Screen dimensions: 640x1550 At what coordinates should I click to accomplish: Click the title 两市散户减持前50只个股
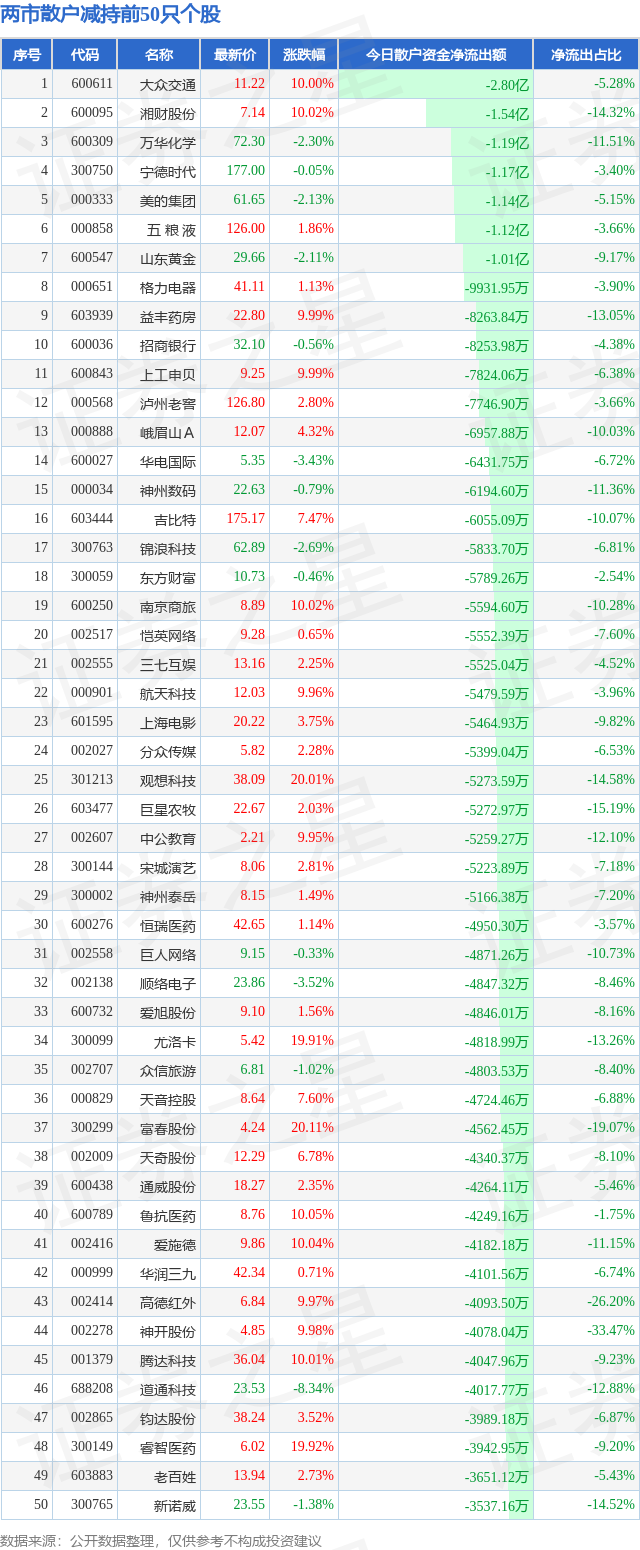pyautogui.click(x=111, y=15)
